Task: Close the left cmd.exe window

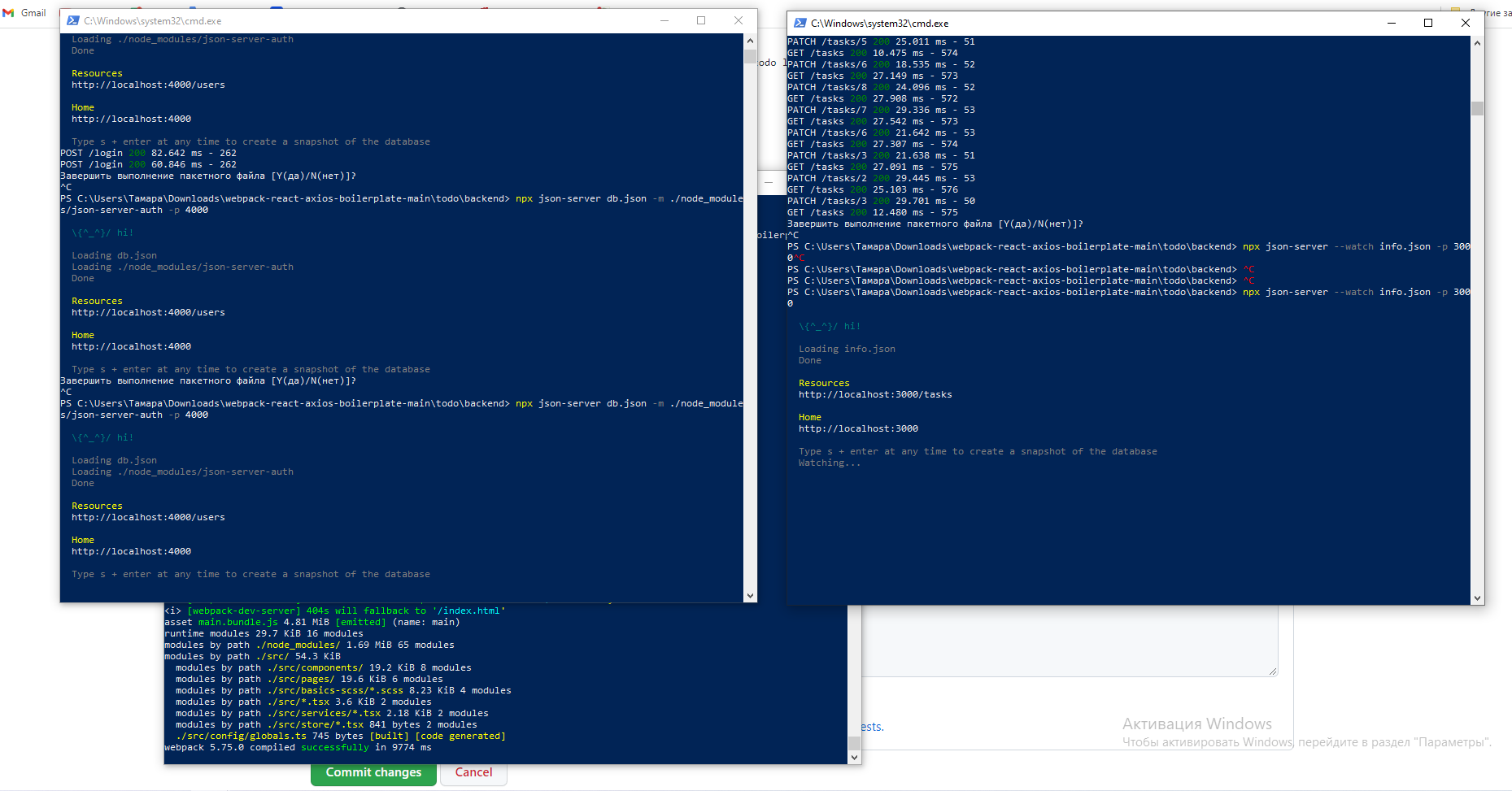Action: 739,20
